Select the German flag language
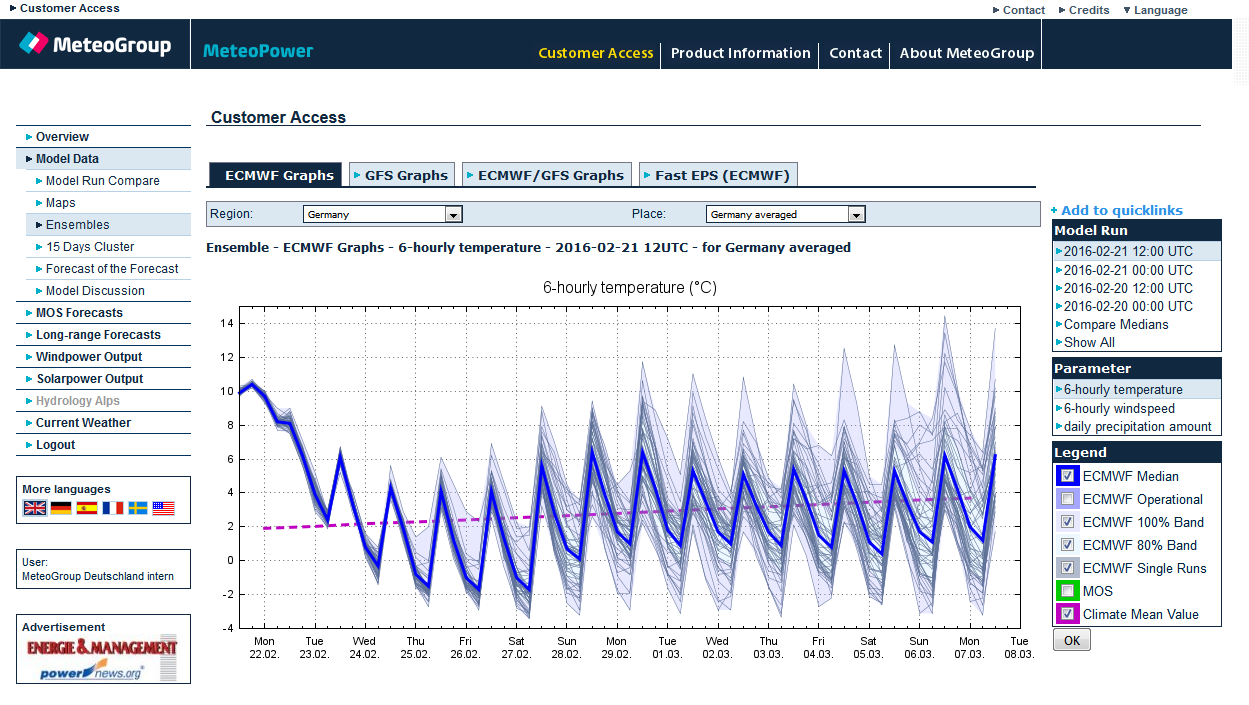 click(x=61, y=508)
